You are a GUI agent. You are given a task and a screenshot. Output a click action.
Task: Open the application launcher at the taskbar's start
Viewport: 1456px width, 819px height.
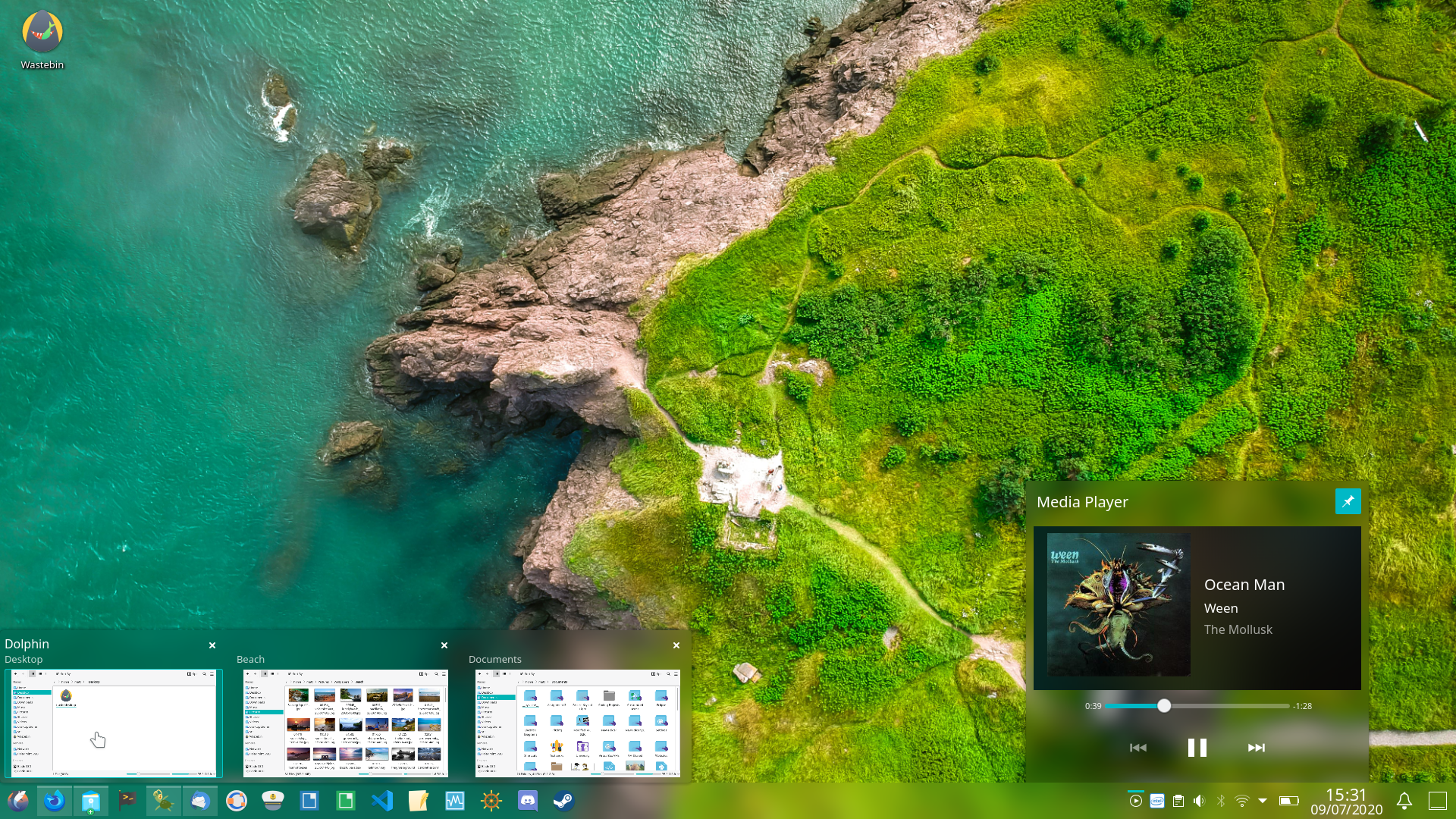(18, 801)
